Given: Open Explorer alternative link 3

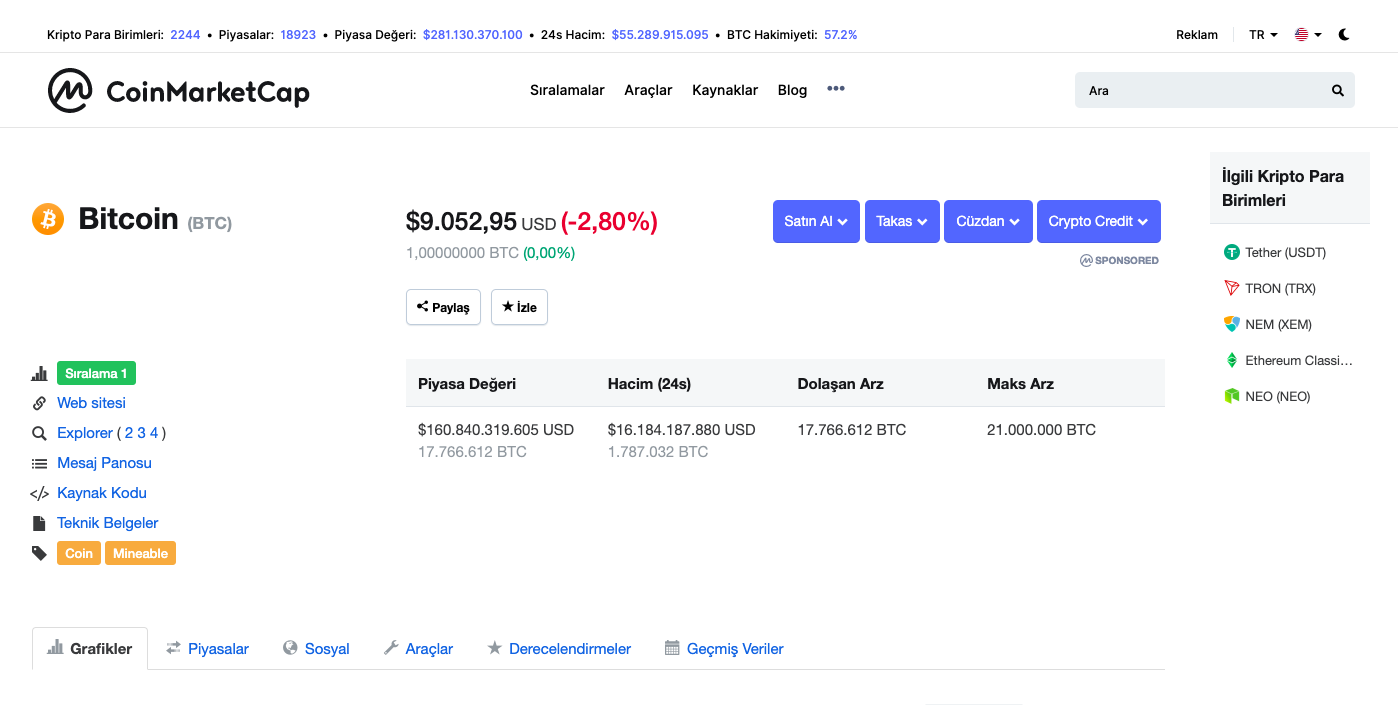Looking at the screenshot, I should [142, 433].
